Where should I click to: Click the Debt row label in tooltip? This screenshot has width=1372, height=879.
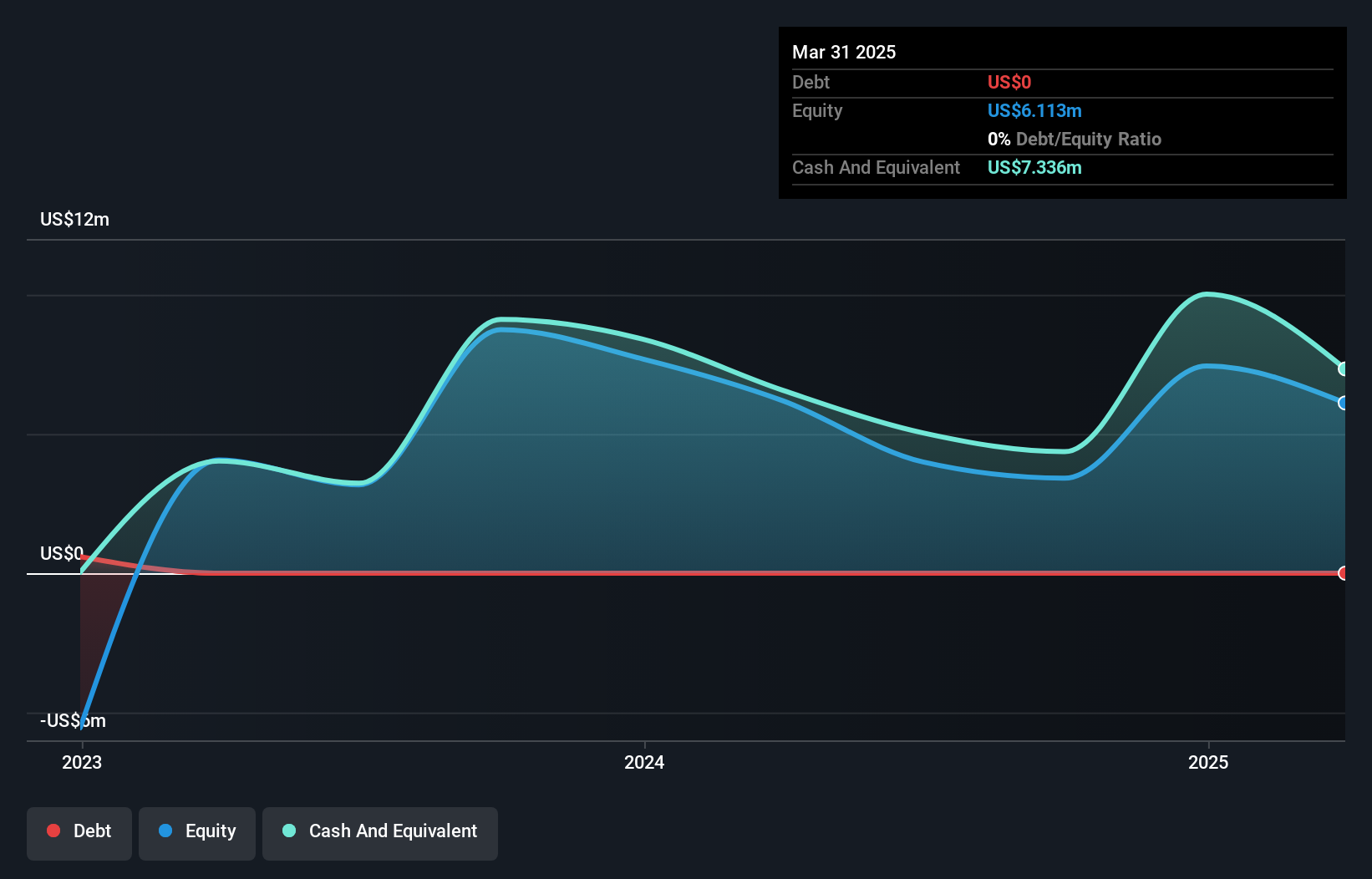[x=810, y=82]
